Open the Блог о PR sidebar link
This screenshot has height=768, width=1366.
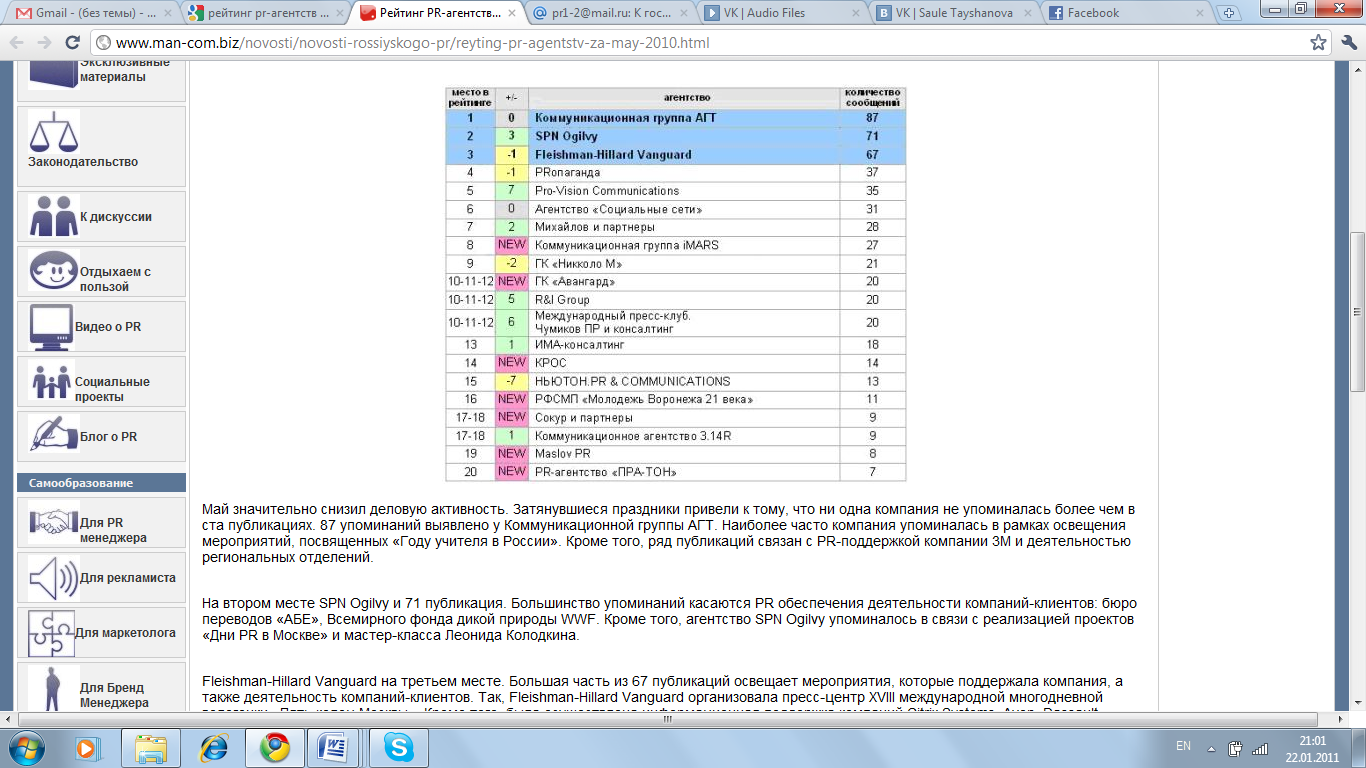click(x=108, y=437)
